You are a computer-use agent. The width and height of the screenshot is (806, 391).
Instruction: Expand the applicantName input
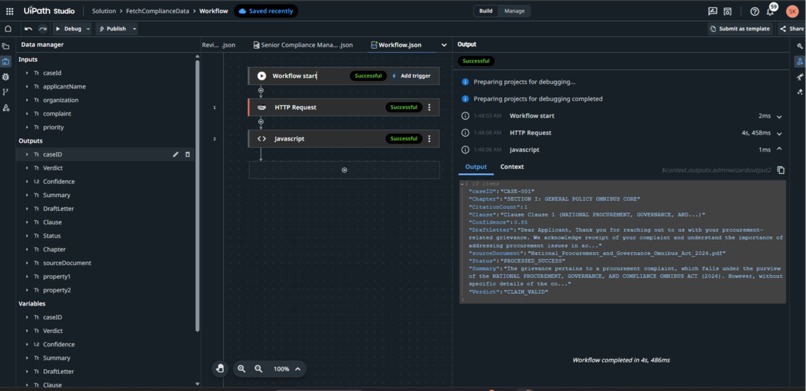27,87
